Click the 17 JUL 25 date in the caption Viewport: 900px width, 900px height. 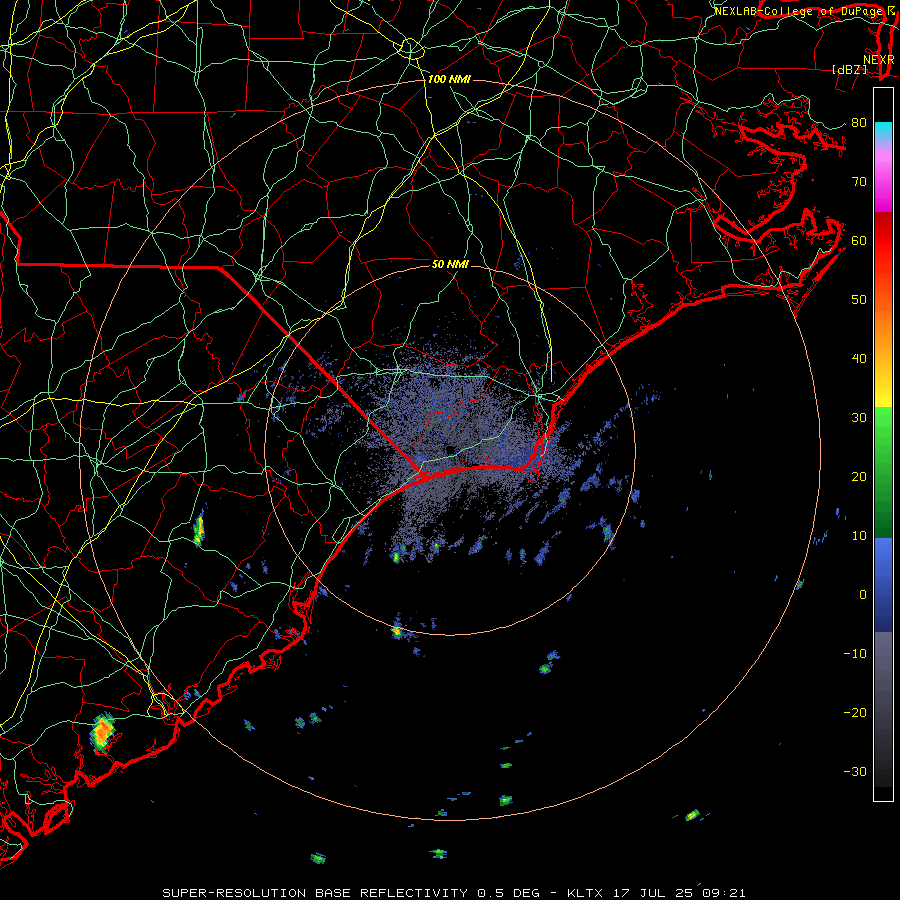coord(652,893)
